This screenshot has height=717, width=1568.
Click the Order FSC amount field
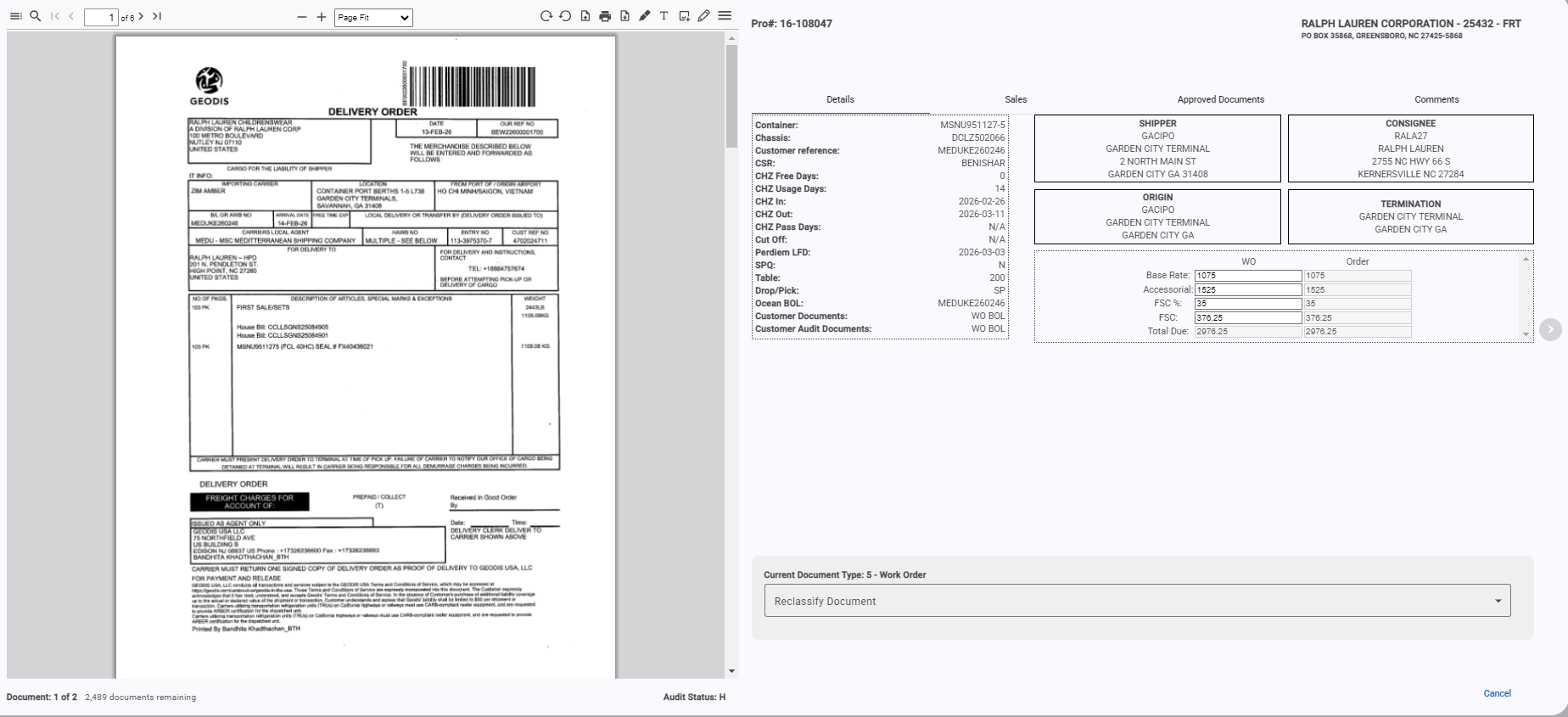(1358, 318)
